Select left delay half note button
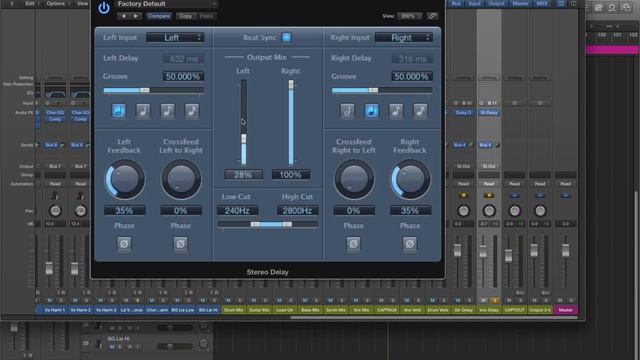 tap(119, 111)
